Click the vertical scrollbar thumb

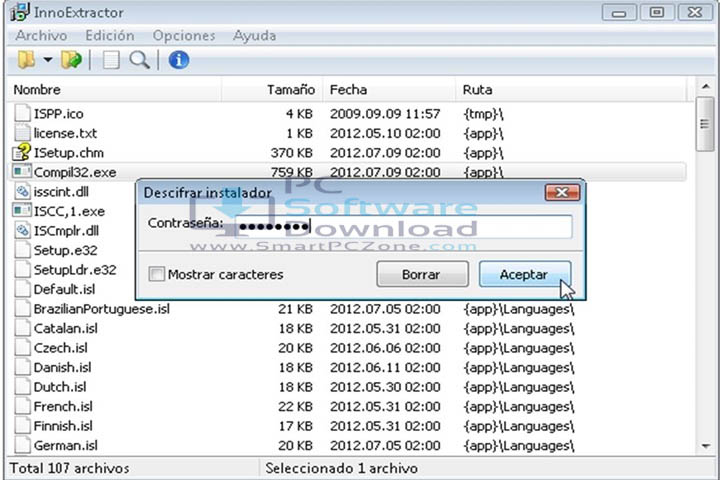coord(705,124)
